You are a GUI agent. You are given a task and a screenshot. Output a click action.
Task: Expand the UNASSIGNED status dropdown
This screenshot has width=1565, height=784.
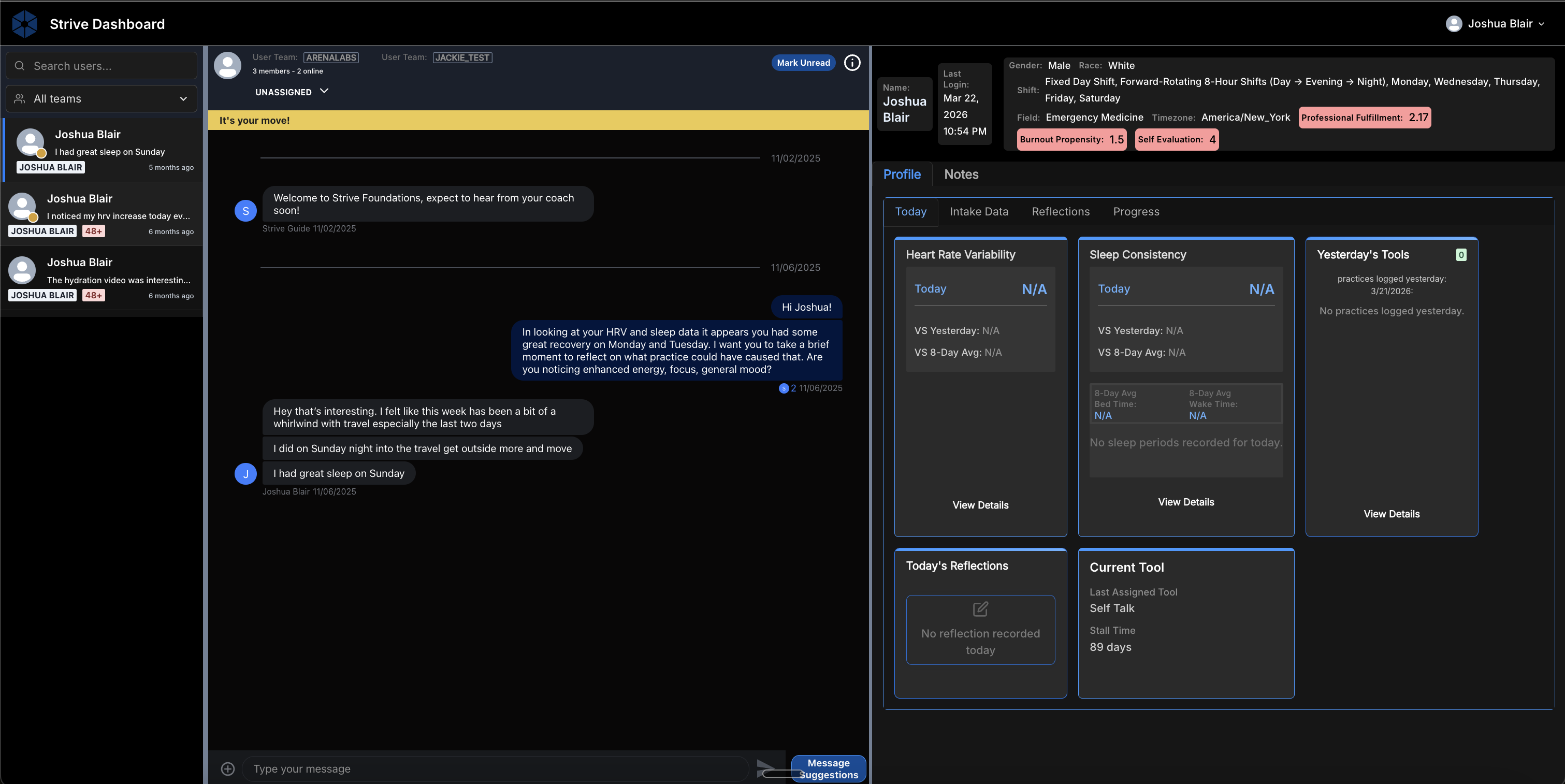tap(292, 92)
